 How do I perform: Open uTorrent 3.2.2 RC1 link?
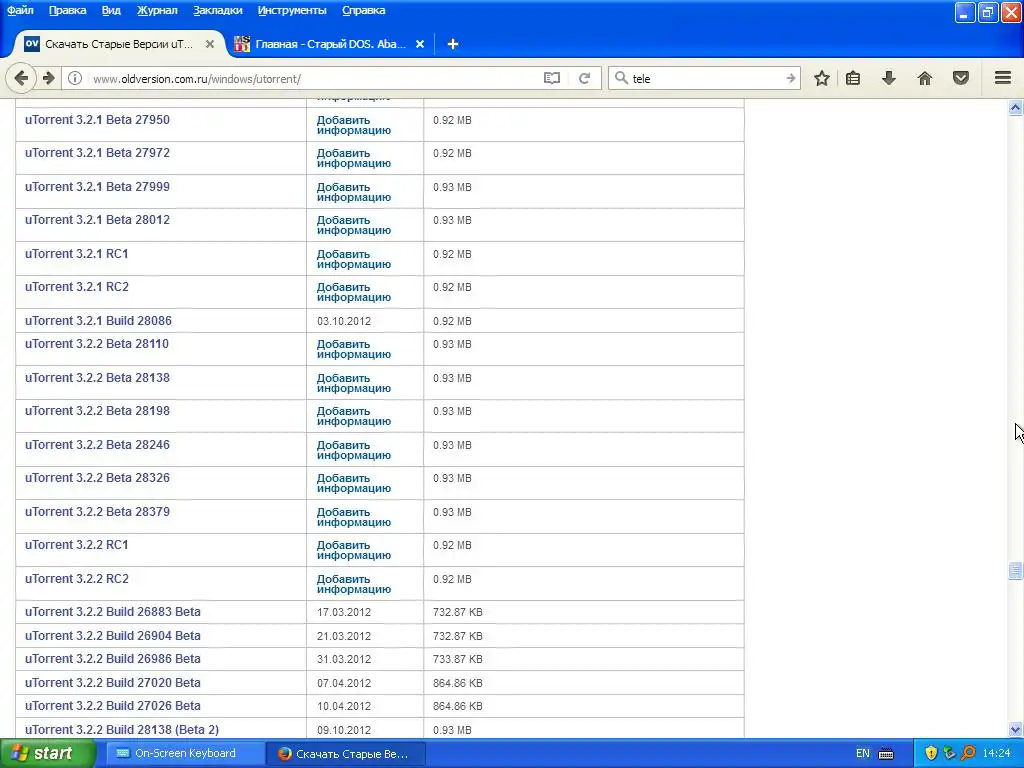coord(76,545)
